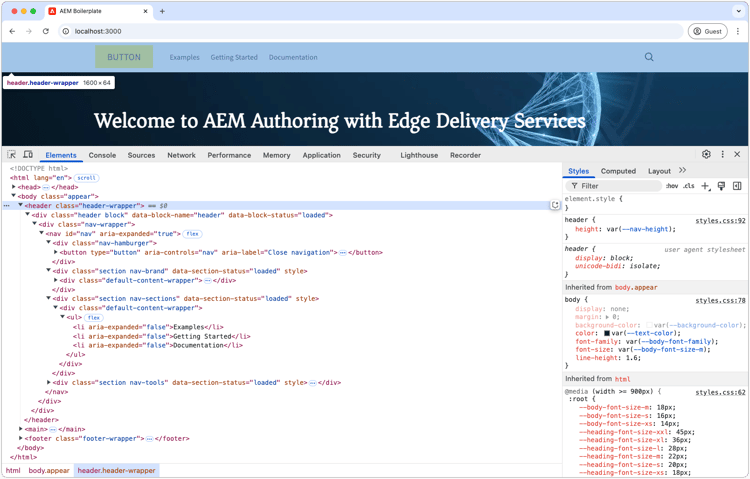Open the Performance tab
This screenshot has height=479, width=750.
click(x=229, y=155)
